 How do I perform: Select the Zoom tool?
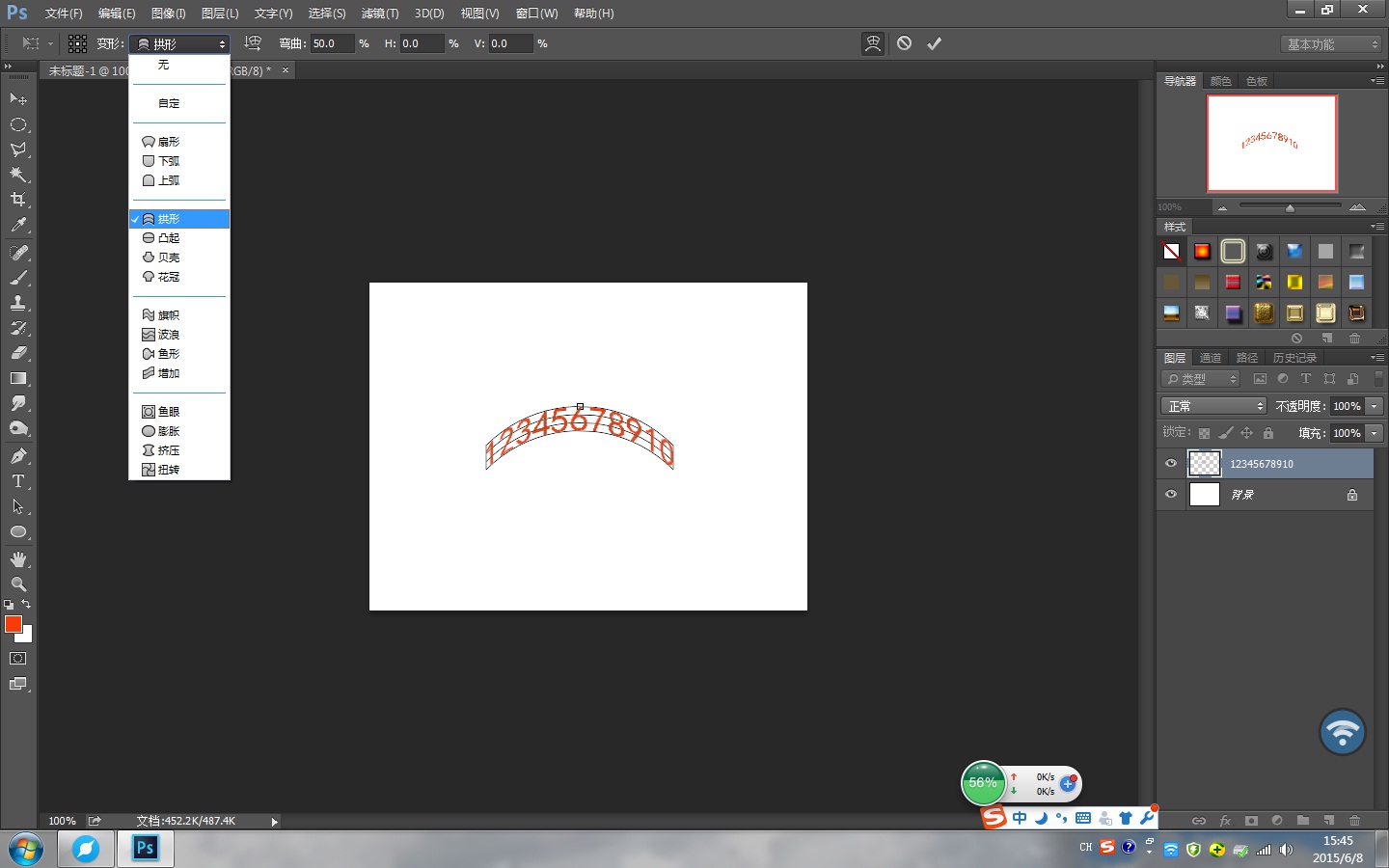18,584
